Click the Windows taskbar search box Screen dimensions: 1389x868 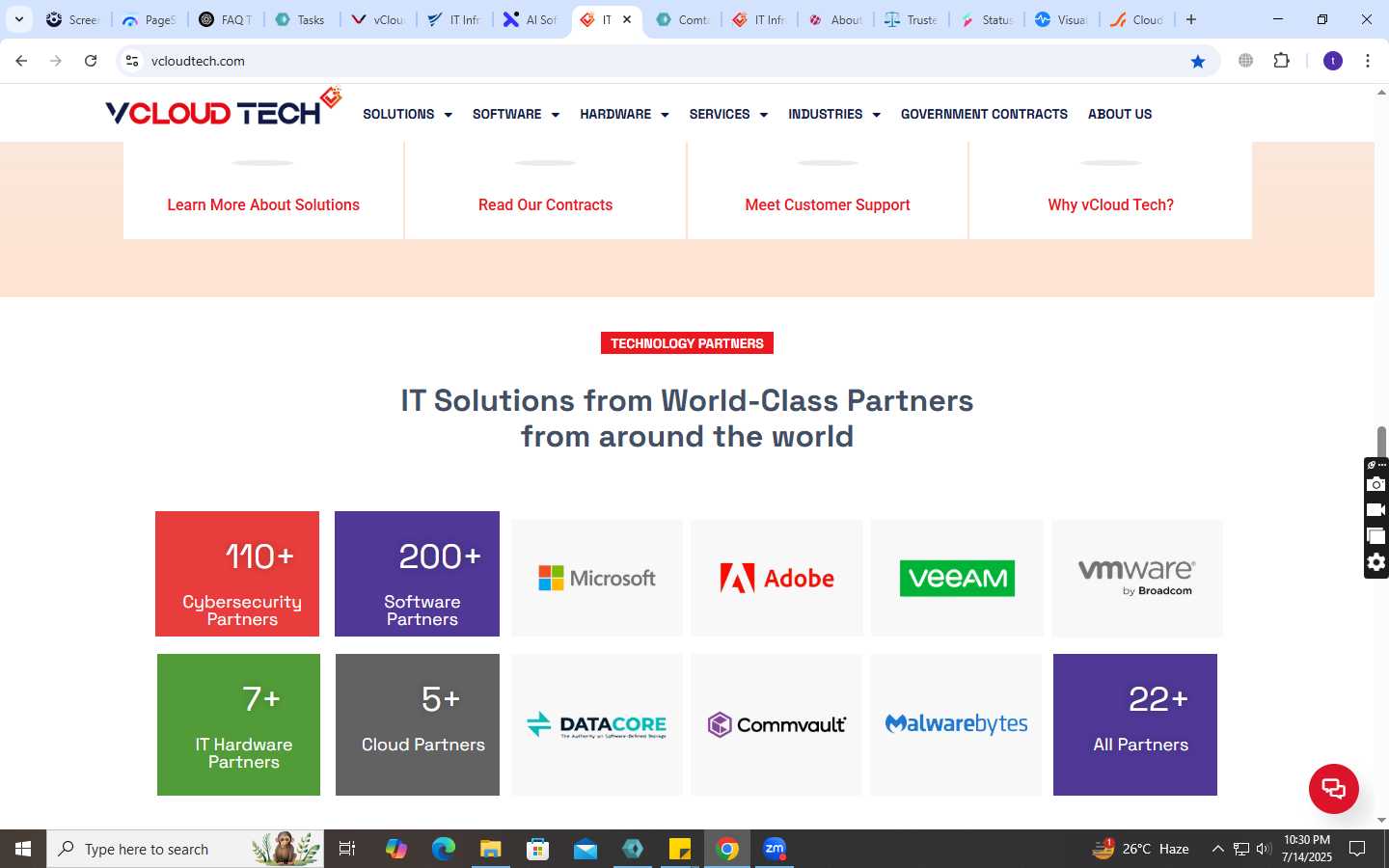[x=185, y=849]
